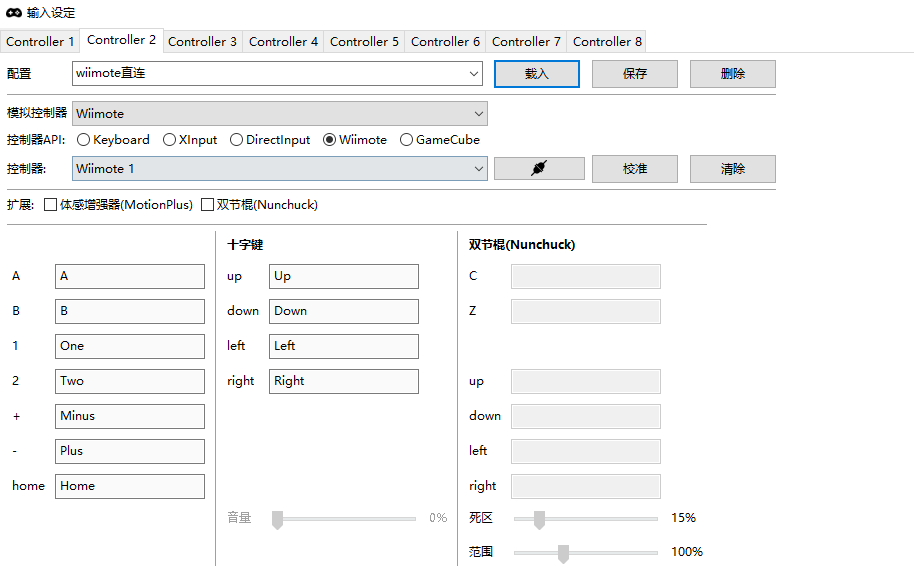The height and width of the screenshot is (576, 914).
Task: Click the D-pad up mapping field
Action: pos(344,276)
